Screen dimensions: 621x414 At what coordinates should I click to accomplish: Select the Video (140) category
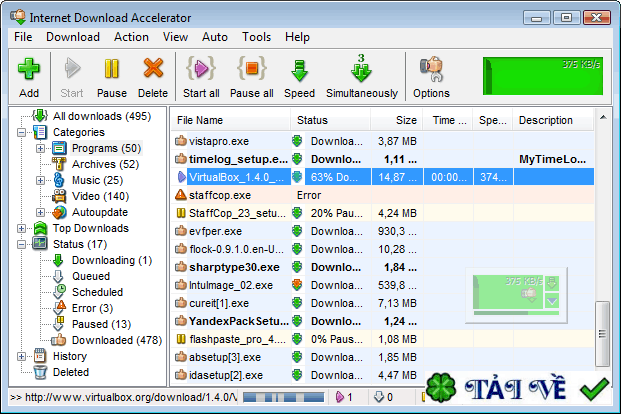point(100,196)
